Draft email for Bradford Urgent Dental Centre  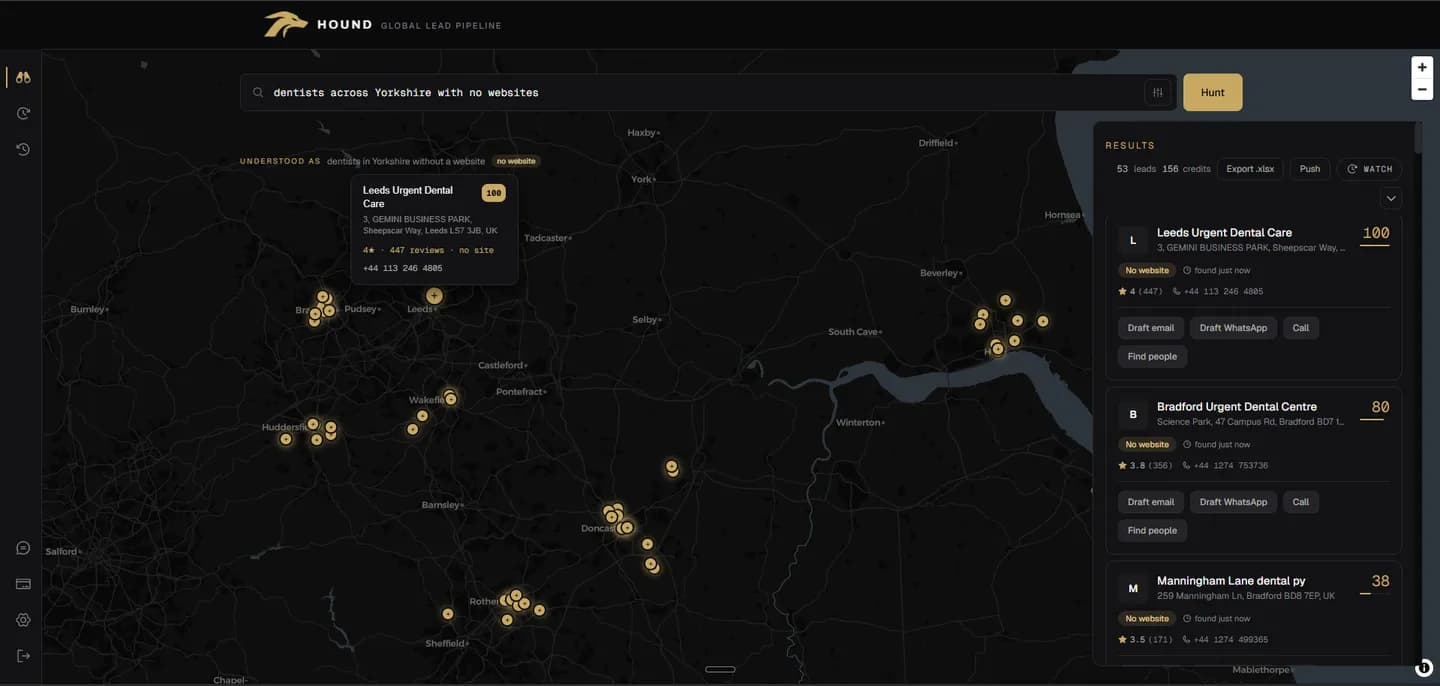coord(1151,502)
